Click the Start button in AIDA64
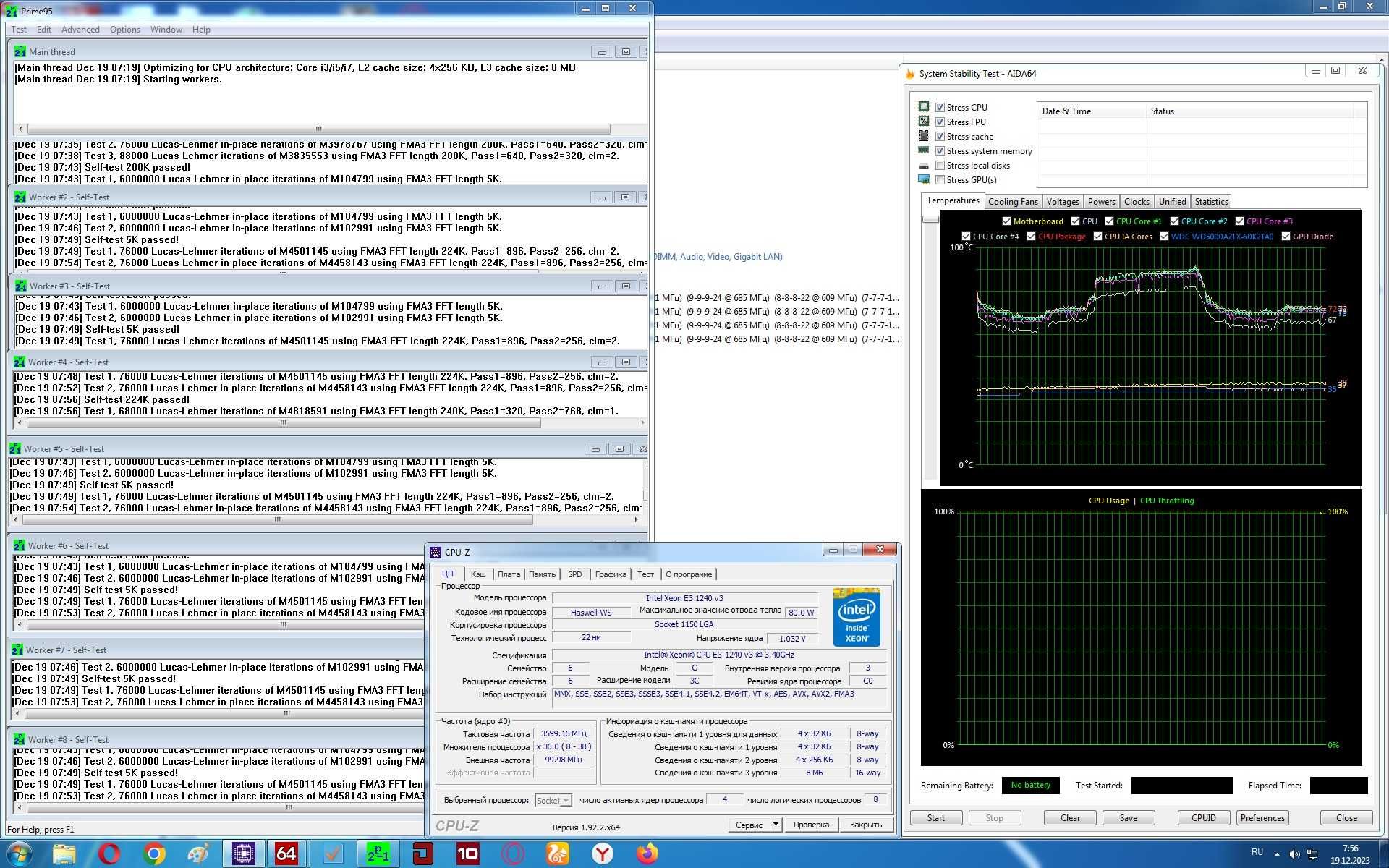The width and height of the screenshot is (1389, 868). (936, 818)
